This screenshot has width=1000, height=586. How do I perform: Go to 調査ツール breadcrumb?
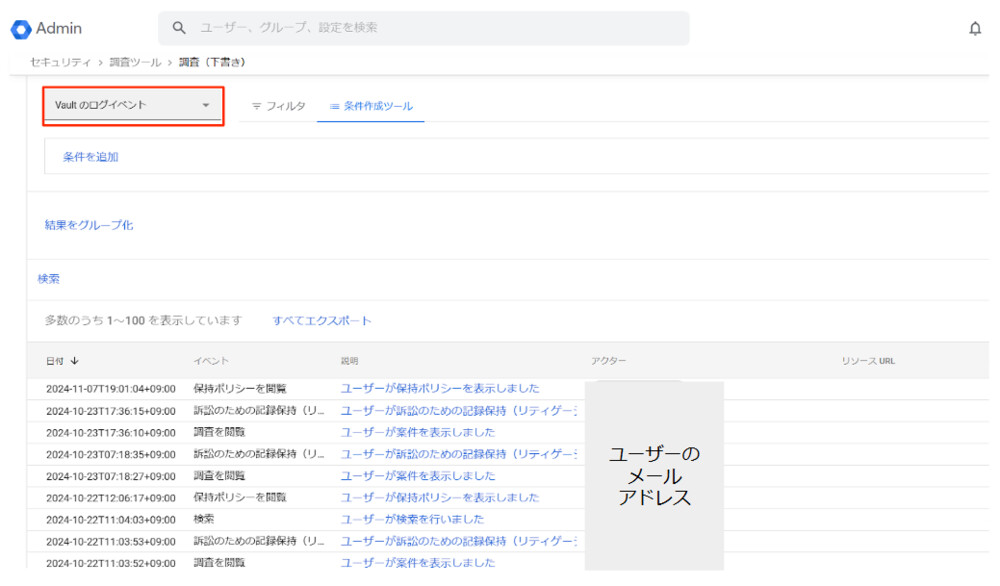click(135, 62)
